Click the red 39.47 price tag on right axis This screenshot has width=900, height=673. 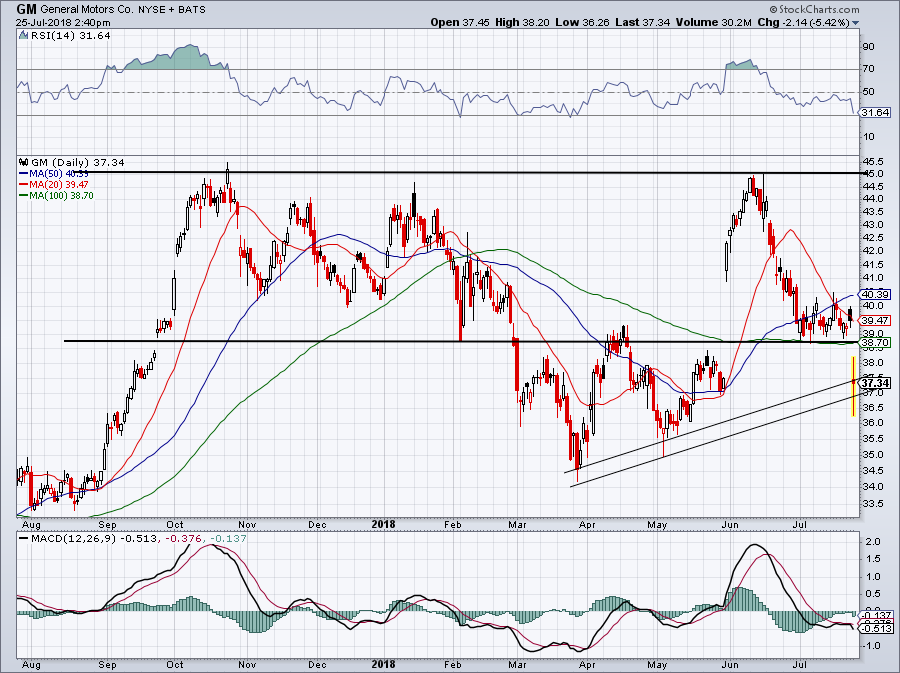click(x=876, y=320)
